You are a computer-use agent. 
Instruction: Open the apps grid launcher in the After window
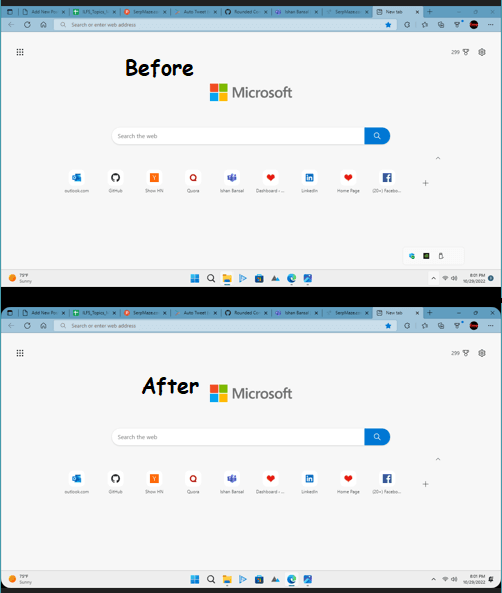pyautogui.click(x=20, y=353)
